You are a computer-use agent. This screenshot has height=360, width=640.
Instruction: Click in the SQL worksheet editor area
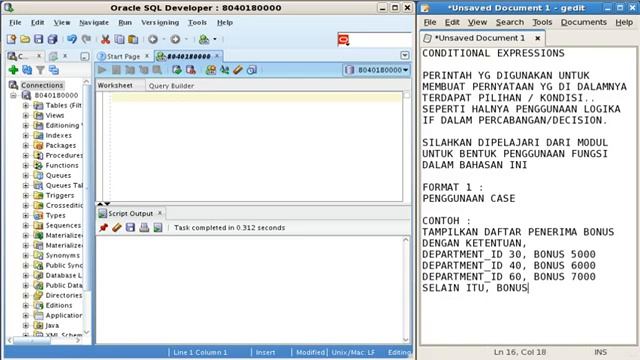(x=256, y=147)
